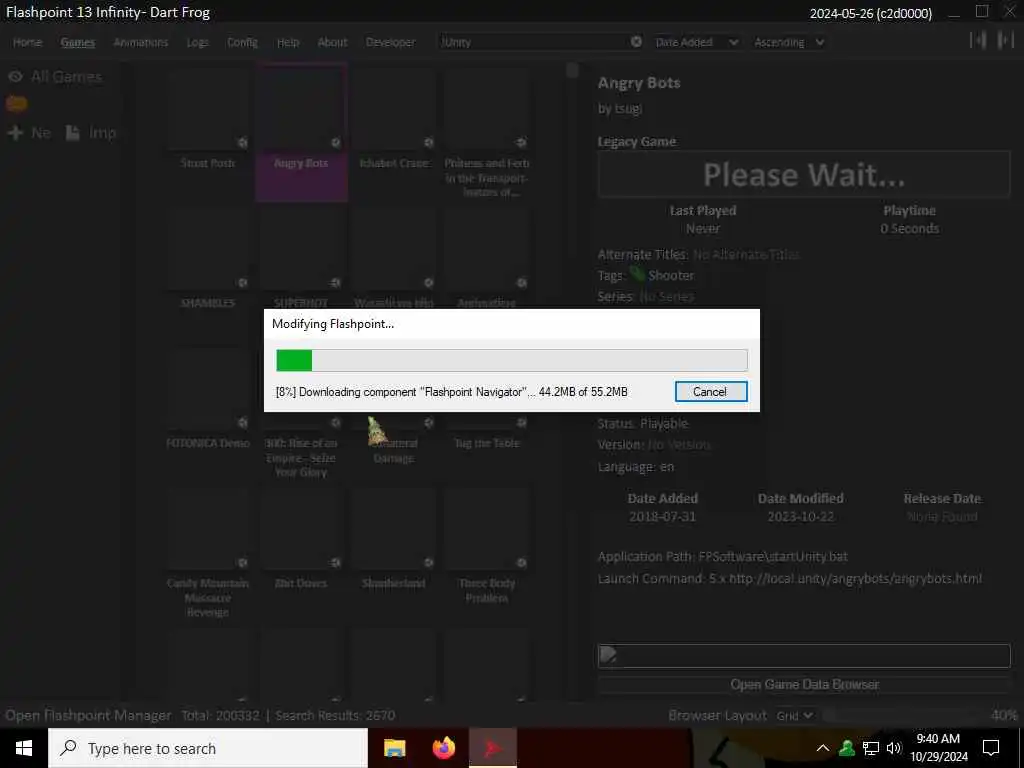This screenshot has height=768, width=1024.
Task: Open the Developer tab
Action: pos(391,42)
